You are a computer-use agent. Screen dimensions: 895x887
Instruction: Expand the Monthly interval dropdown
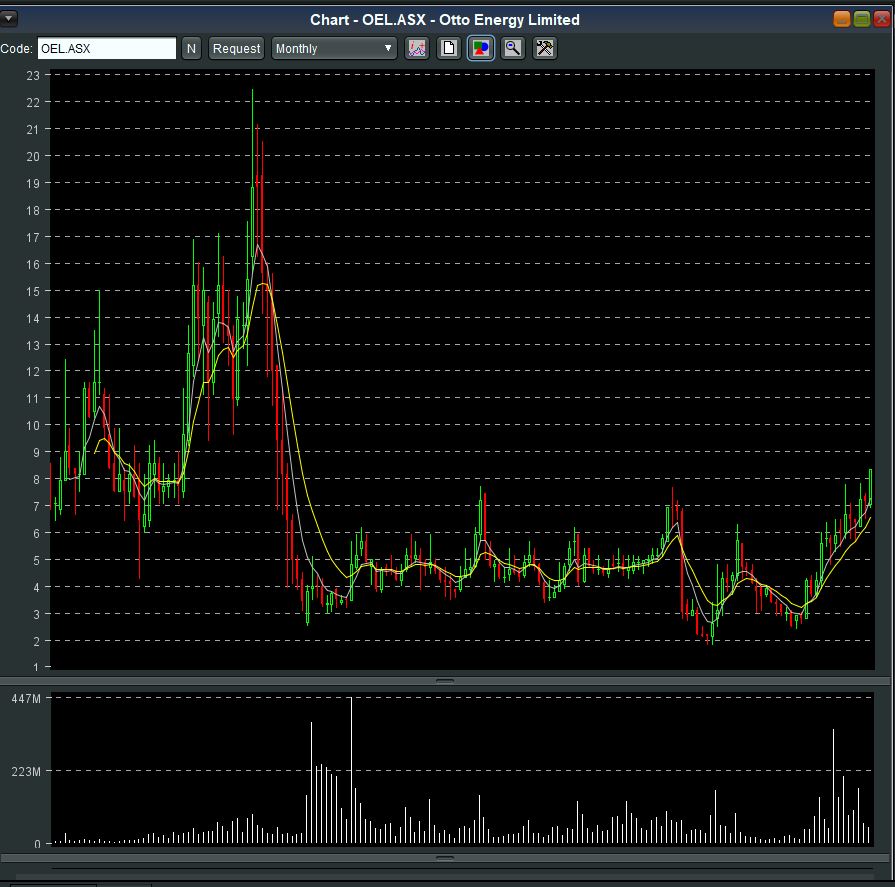(x=334, y=49)
